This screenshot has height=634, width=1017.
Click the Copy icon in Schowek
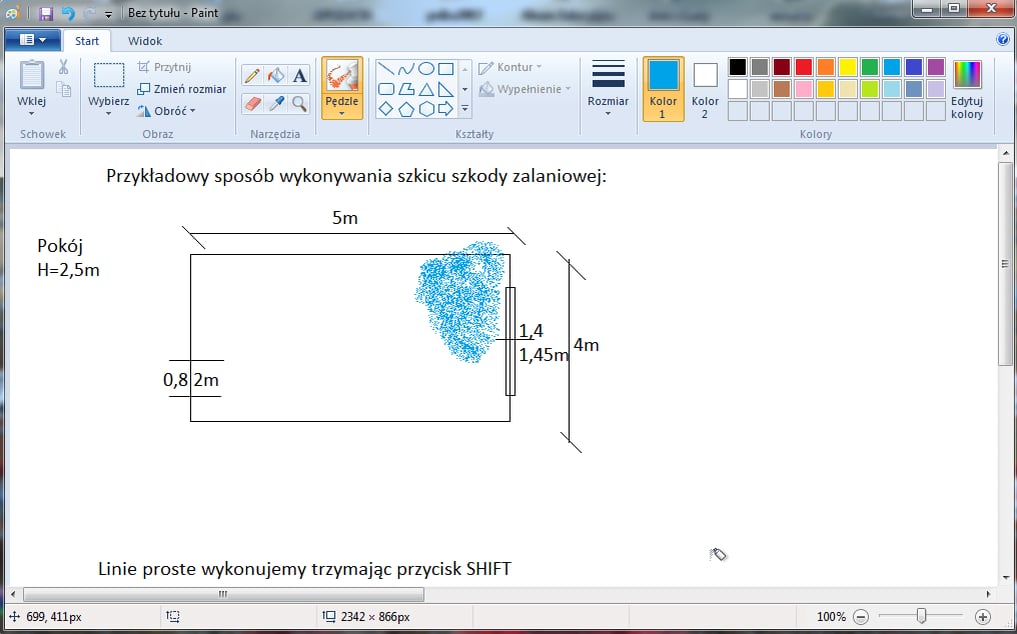point(63,89)
